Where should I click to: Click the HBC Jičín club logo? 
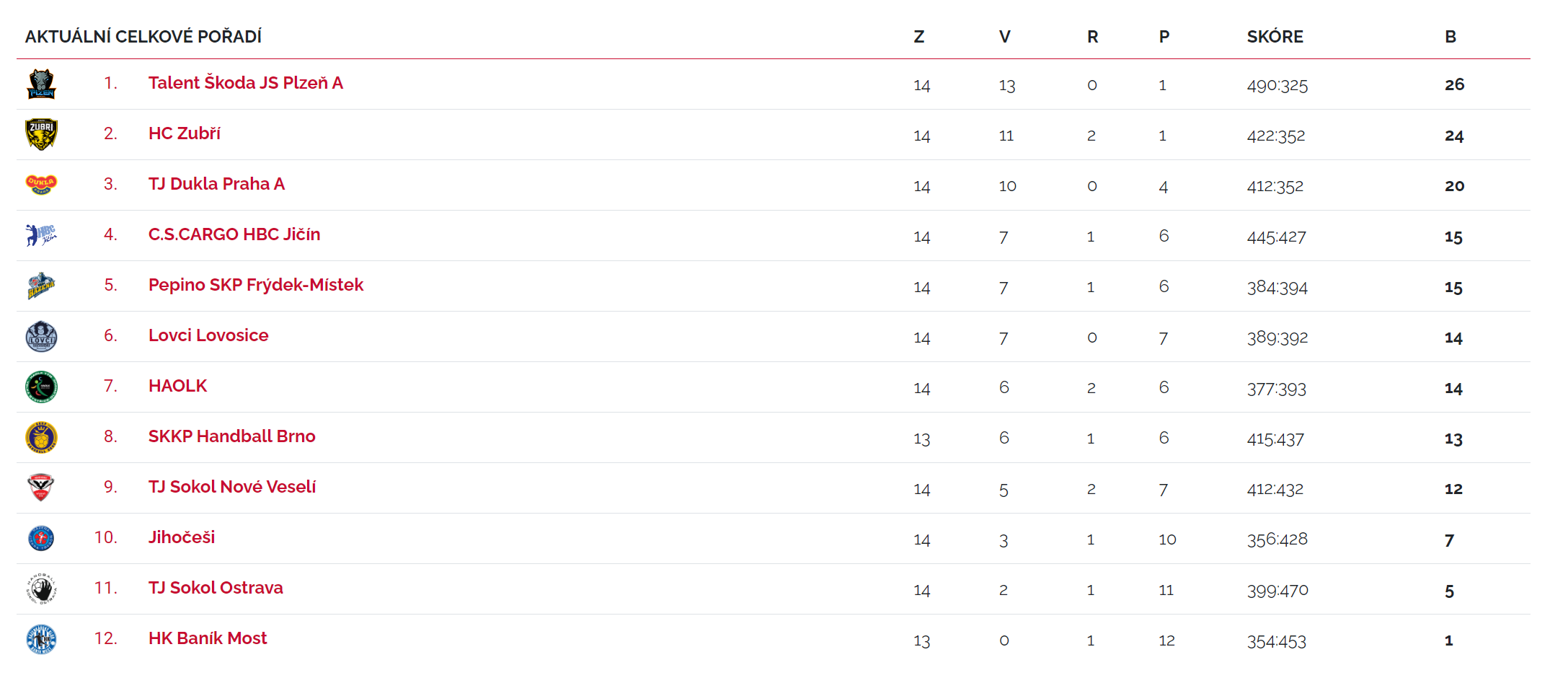click(x=41, y=235)
